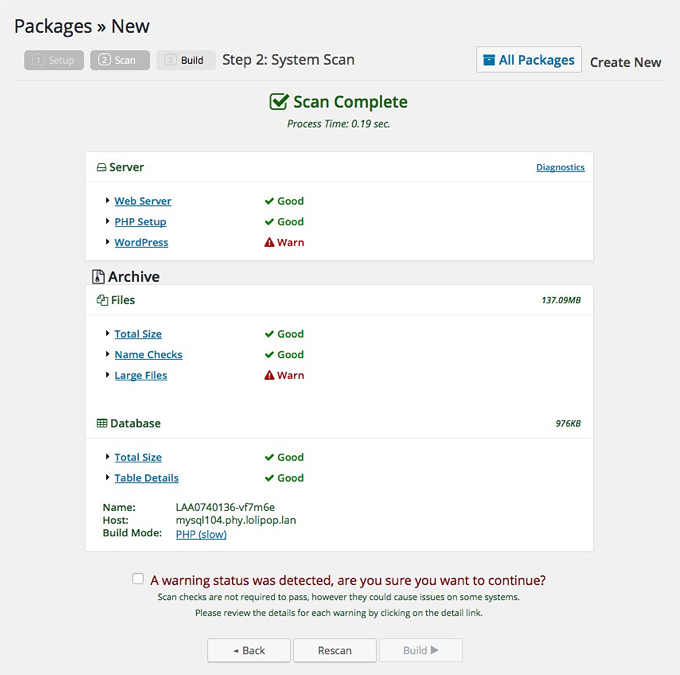Expand the Web Server row arrow
Screen dimensions: 680x675
click(x=107, y=200)
